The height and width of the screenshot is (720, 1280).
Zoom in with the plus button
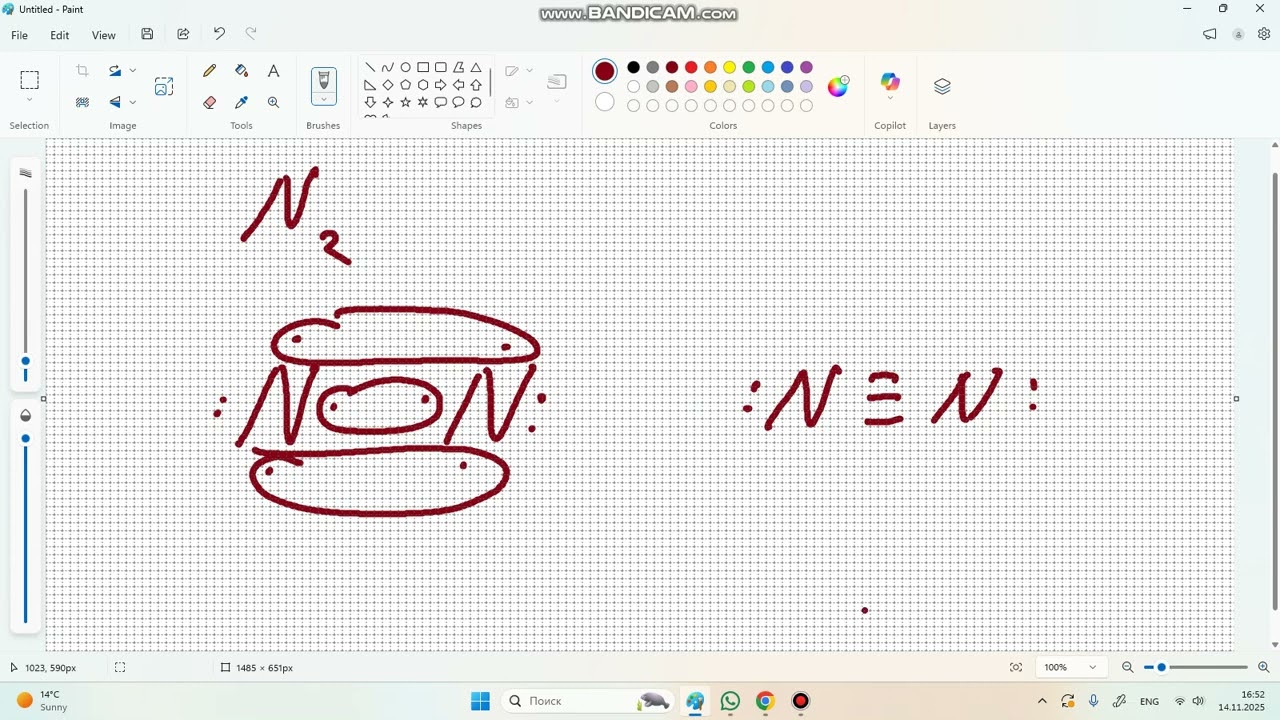point(1263,667)
